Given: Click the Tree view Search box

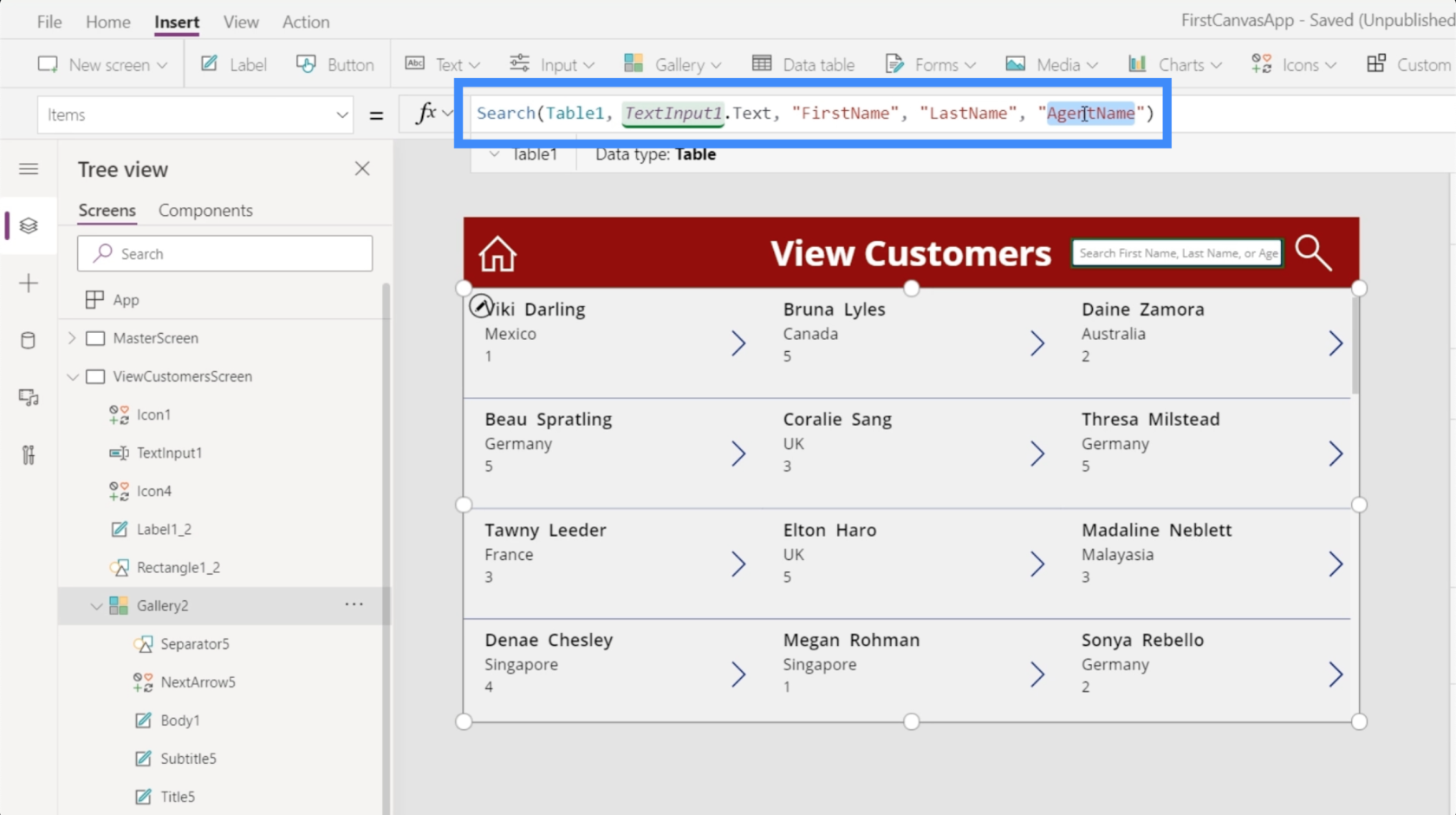Looking at the screenshot, I should (224, 253).
